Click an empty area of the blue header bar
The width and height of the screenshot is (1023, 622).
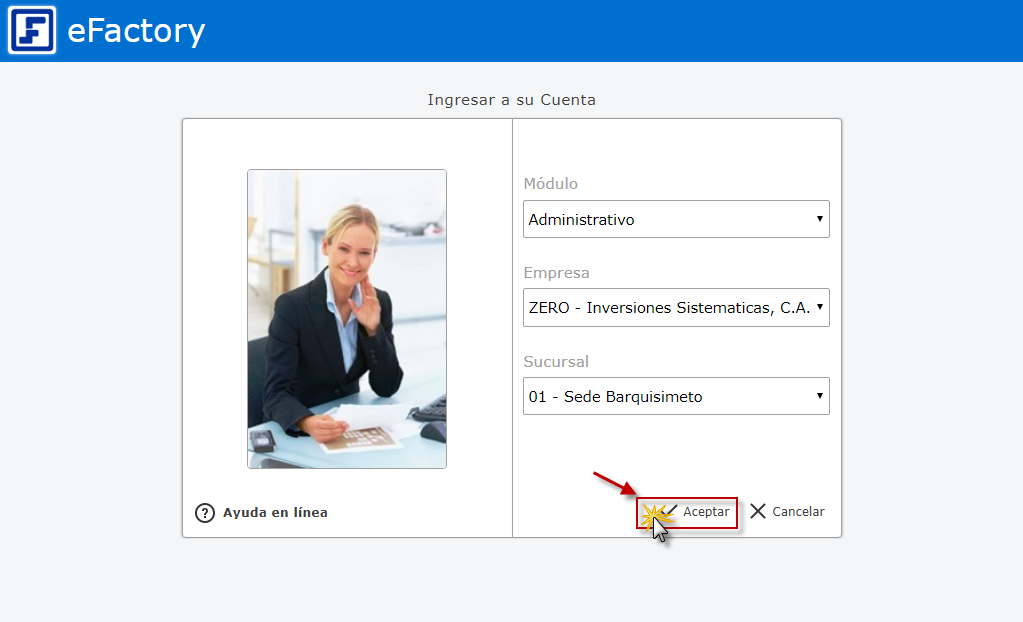(600, 30)
